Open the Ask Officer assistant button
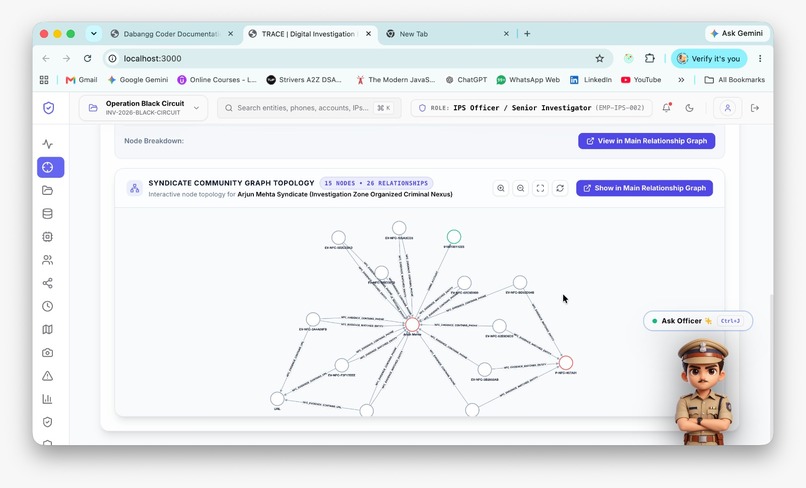 click(x=698, y=321)
